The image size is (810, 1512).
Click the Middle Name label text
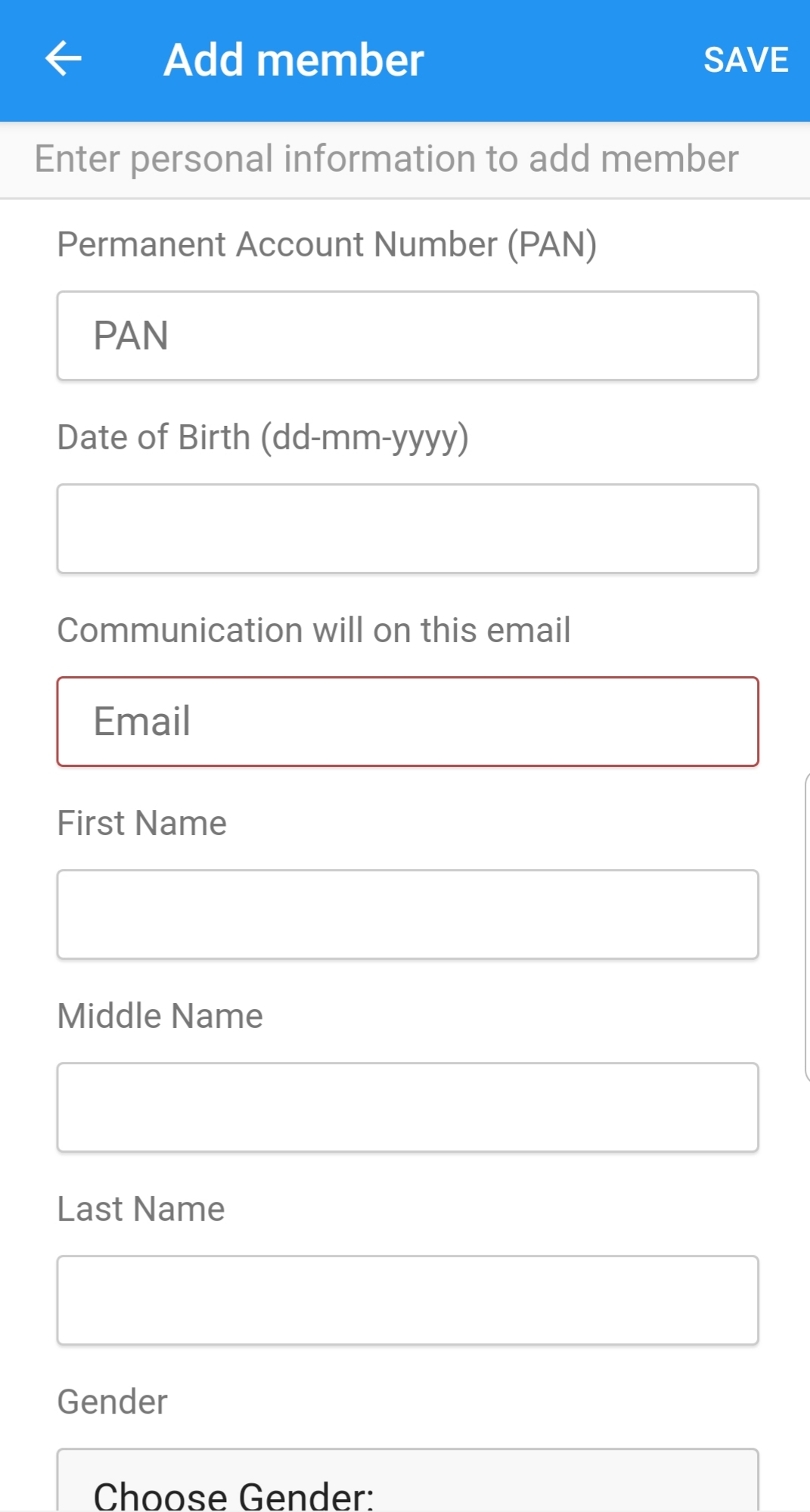(x=160, y=1015)
